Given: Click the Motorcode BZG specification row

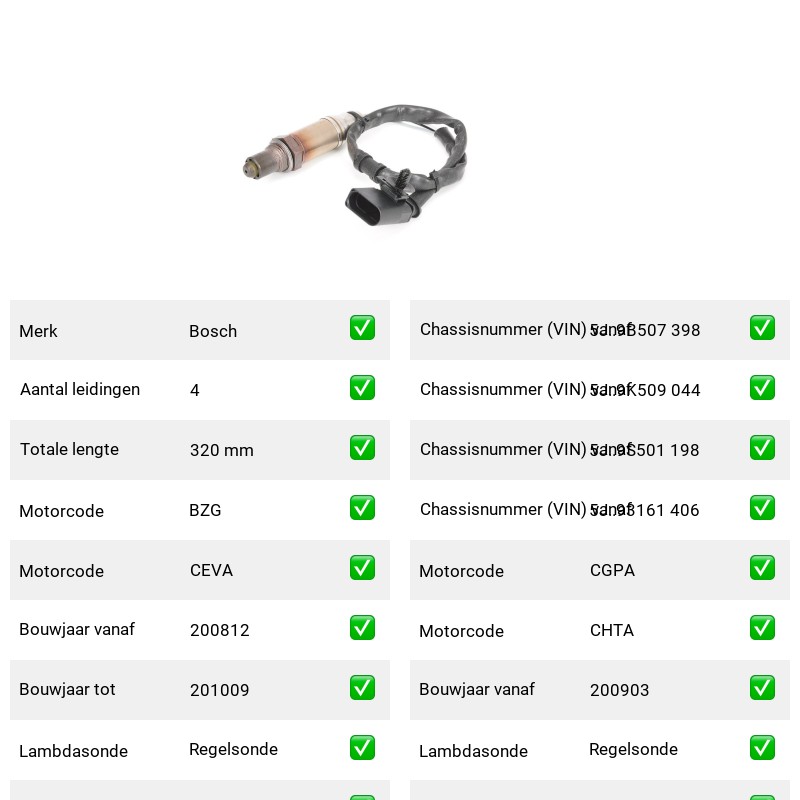Looking at the screenshot, I should pos(200,510).
